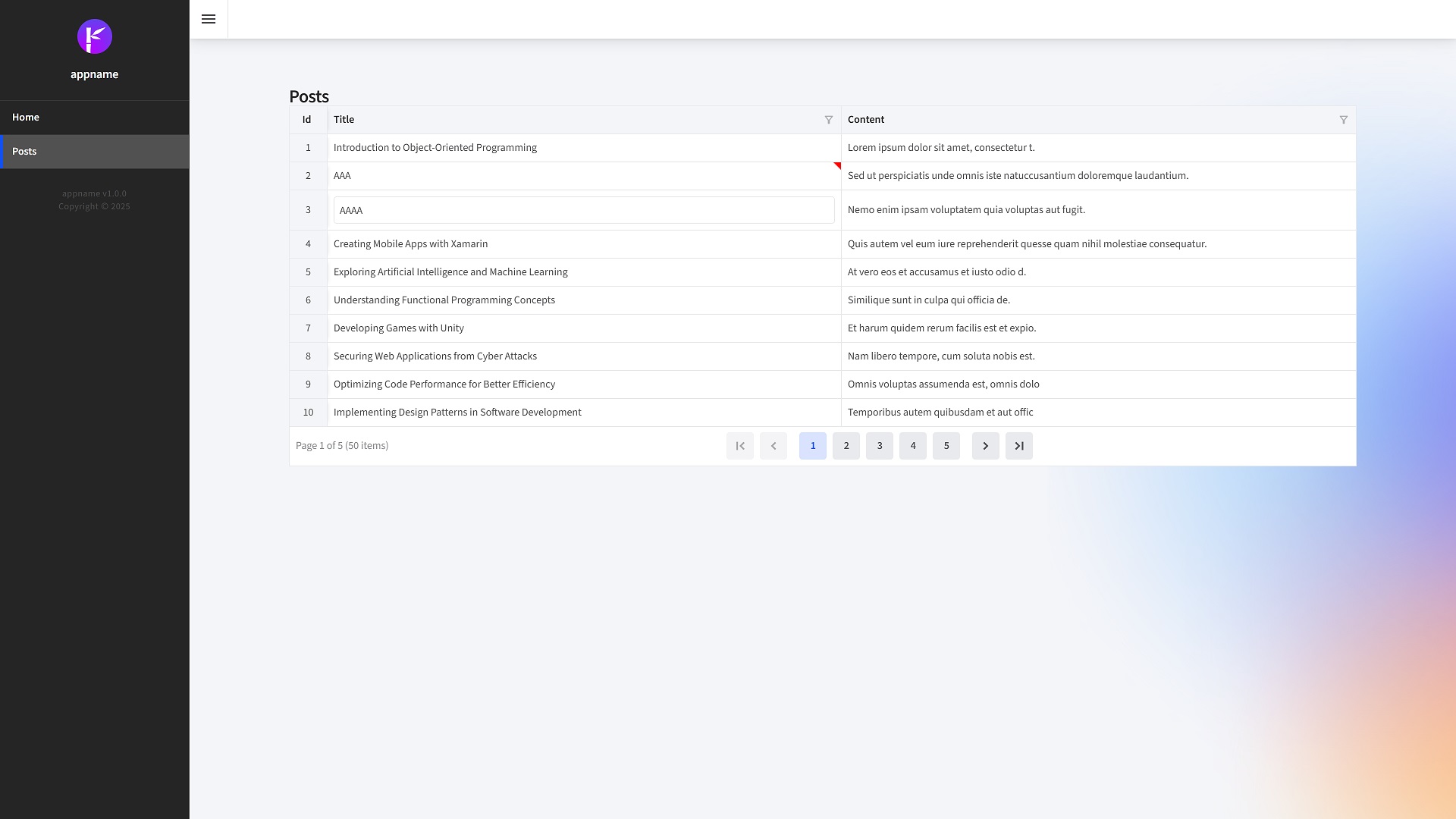
Task: Click "Sed ut perspiciatis unde omnis" content cell
Action: [x=1099, y=176]
